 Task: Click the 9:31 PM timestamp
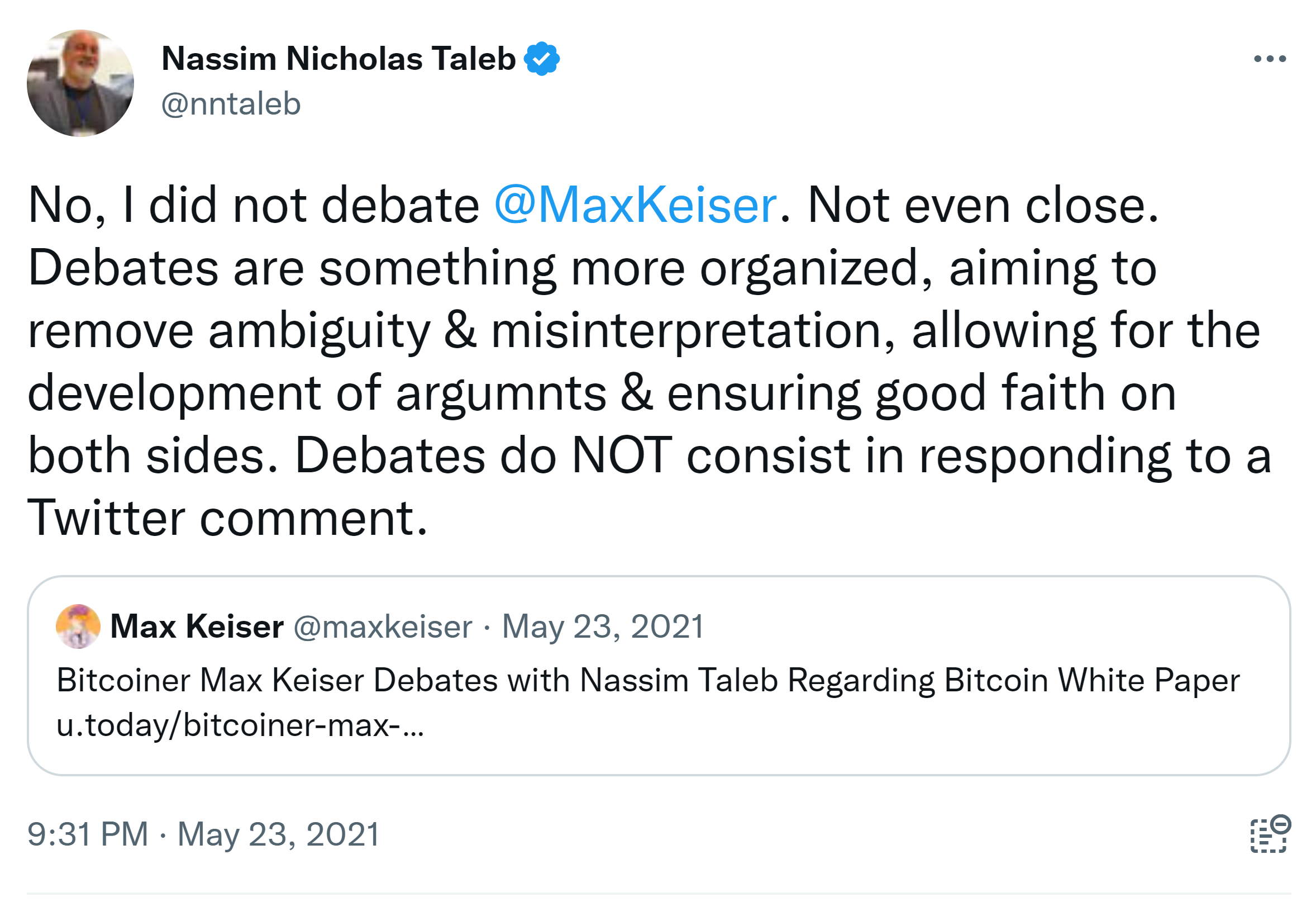[88, 834]
